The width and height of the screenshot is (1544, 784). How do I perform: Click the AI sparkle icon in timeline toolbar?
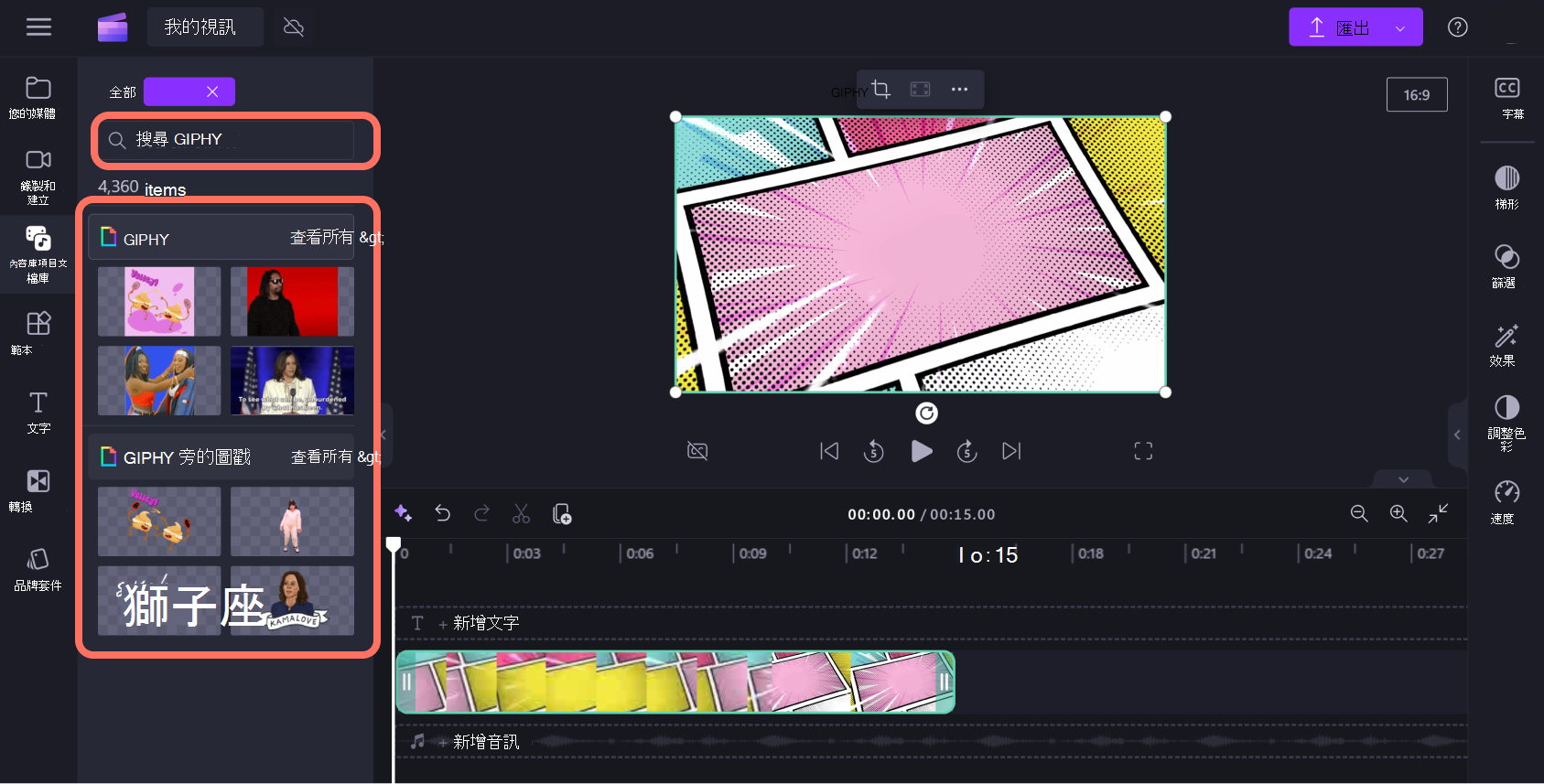pos(403,513)
